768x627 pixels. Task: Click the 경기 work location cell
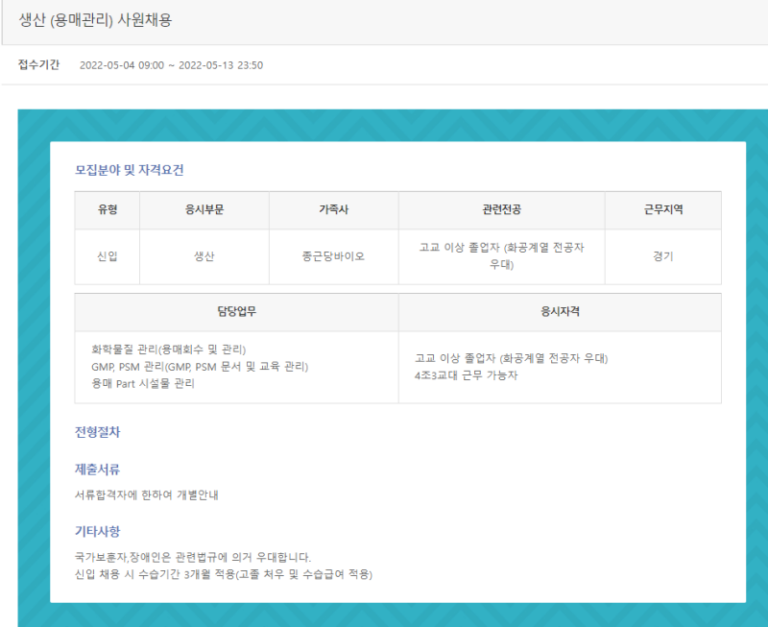[663, 256]
